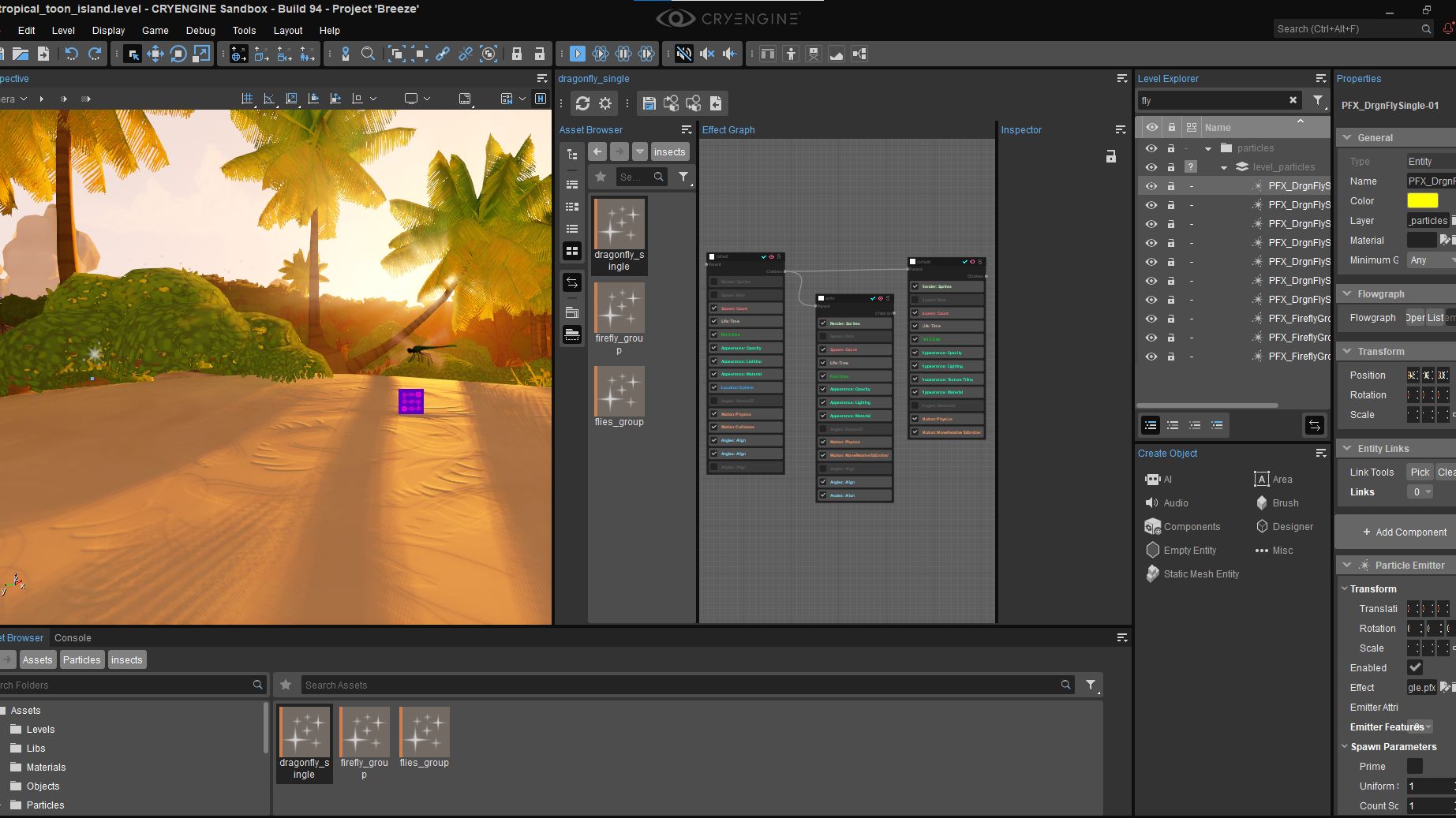Open the Tools menu
Image resolution: width=1456 pixels, height=818 pixels.
[x=244, y=31]
